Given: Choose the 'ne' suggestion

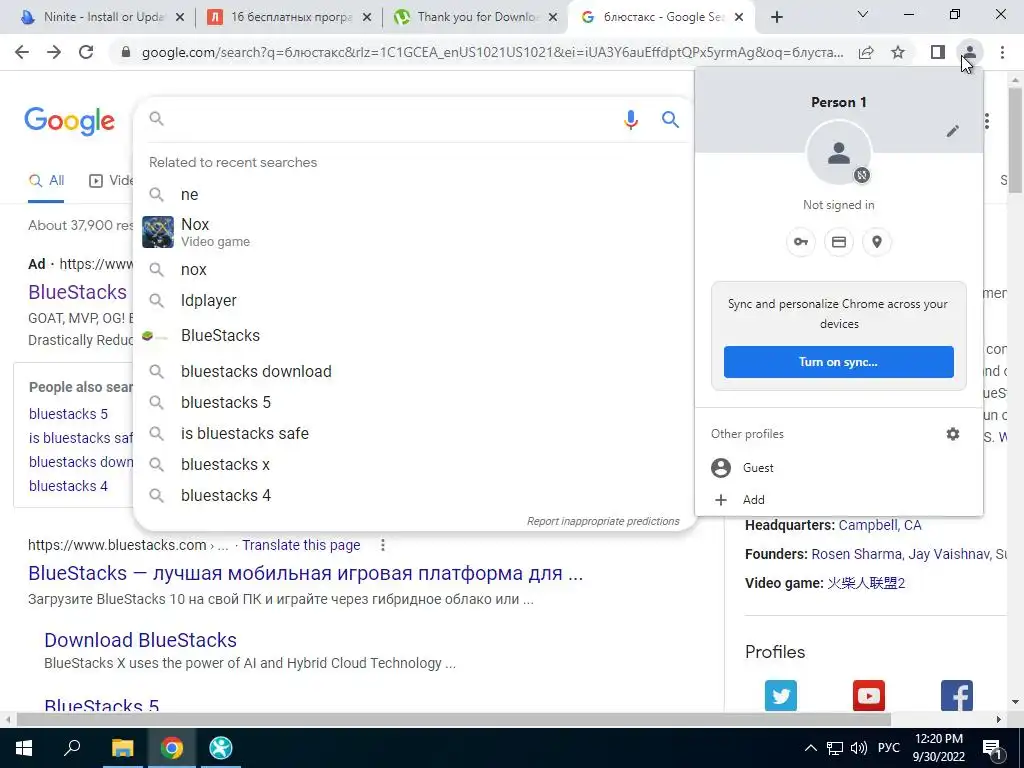Looking at the screenshot, I should pyautogui.click(x=413, y=195).
